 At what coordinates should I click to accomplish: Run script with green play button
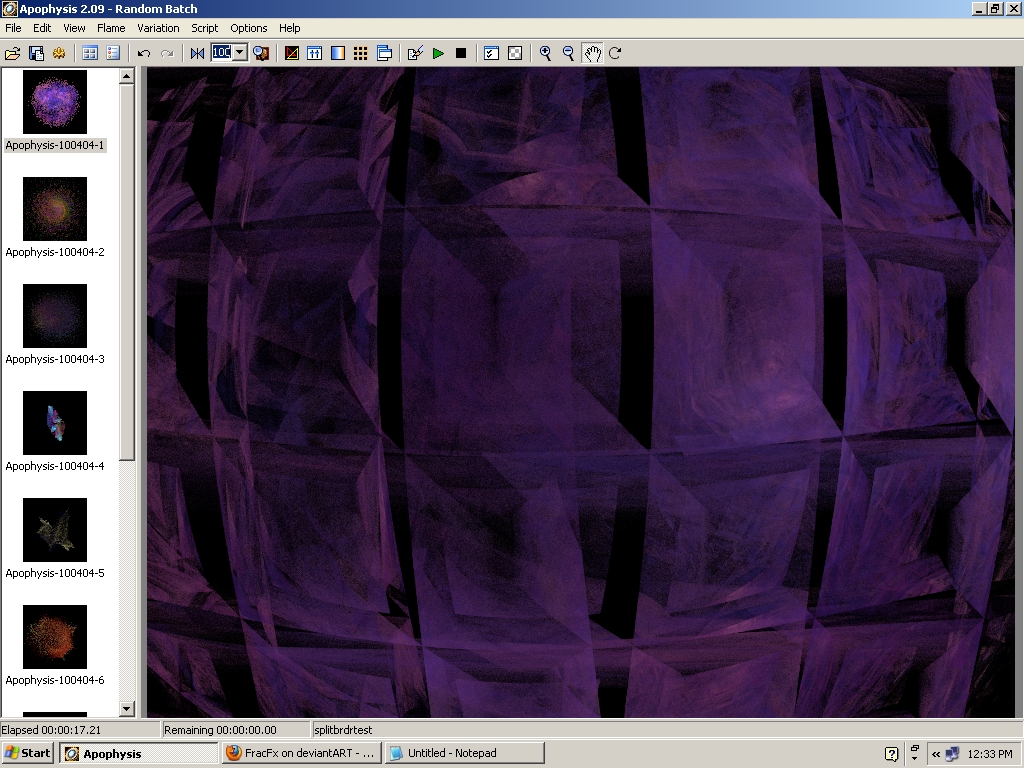pyautogui.click(x=438, y=53)
